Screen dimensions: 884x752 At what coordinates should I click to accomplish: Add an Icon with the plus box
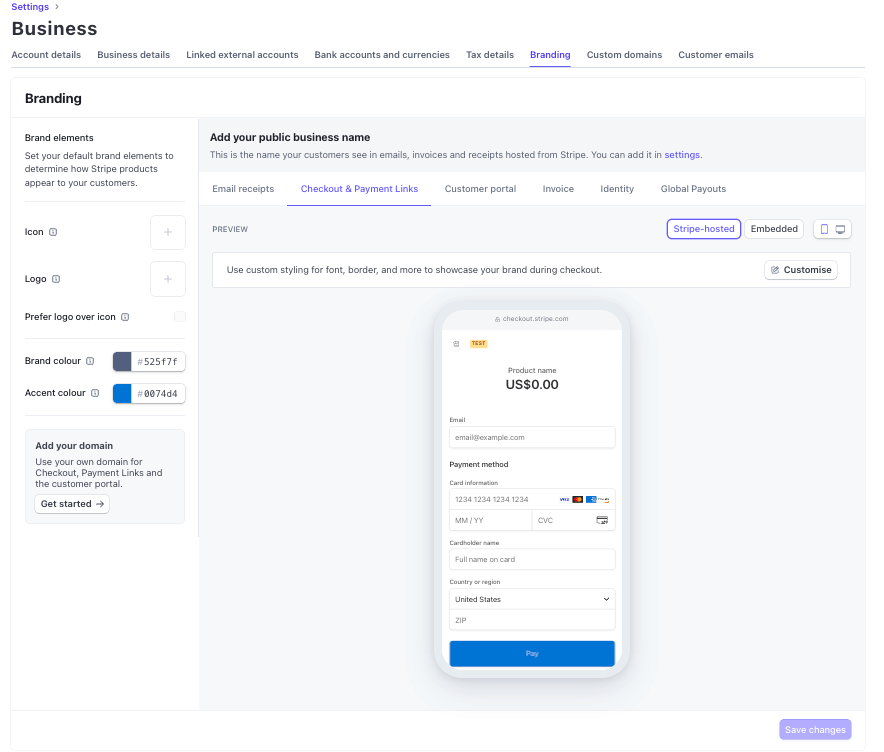click(168, 232)
